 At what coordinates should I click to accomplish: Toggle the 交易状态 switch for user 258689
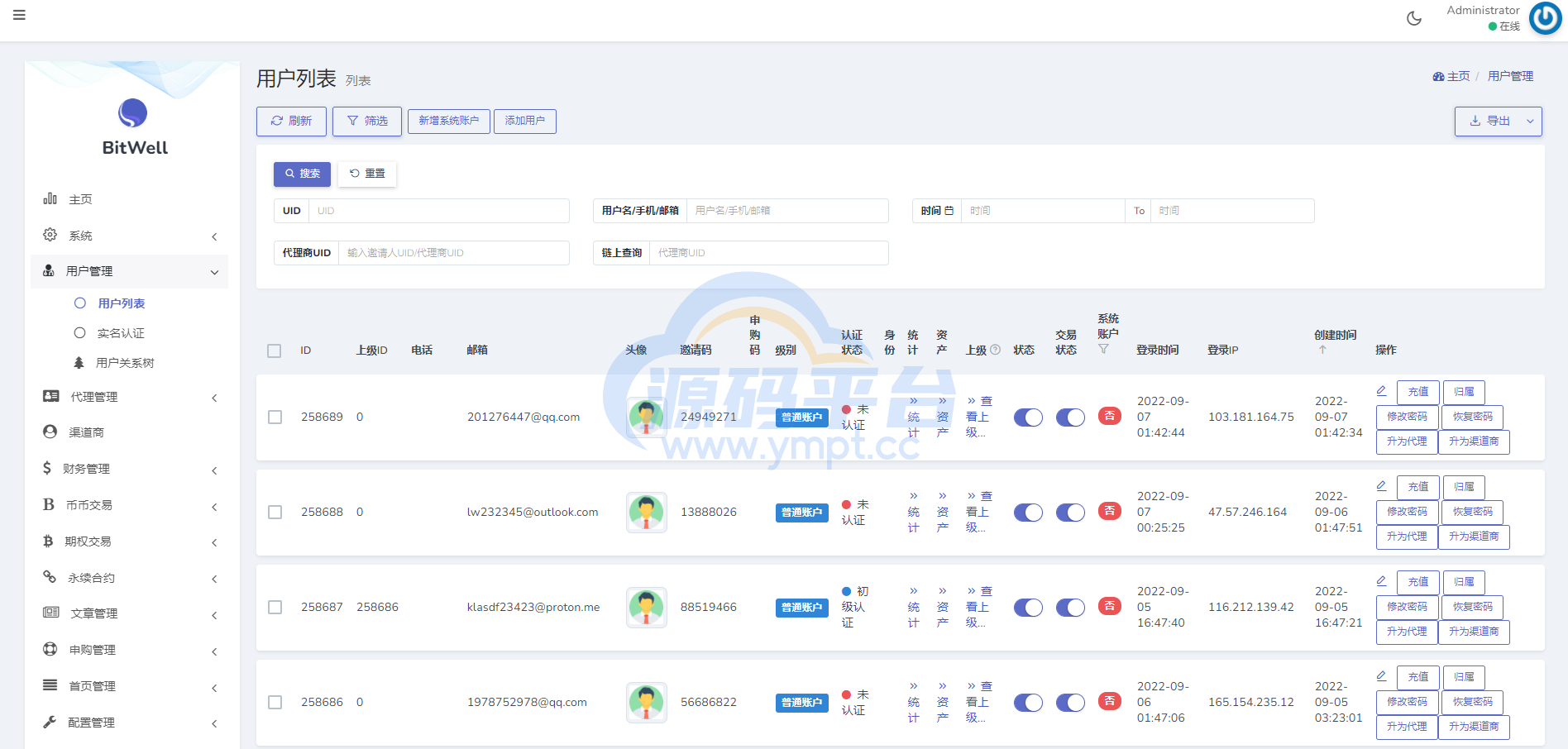click(x=1070, y=417)
